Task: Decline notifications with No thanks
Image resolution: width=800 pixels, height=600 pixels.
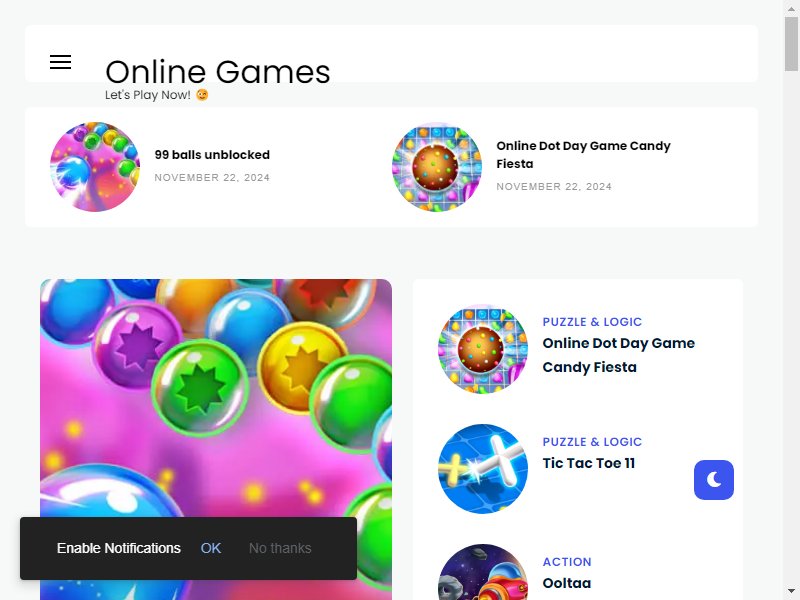Action: (x=280, y=548)
